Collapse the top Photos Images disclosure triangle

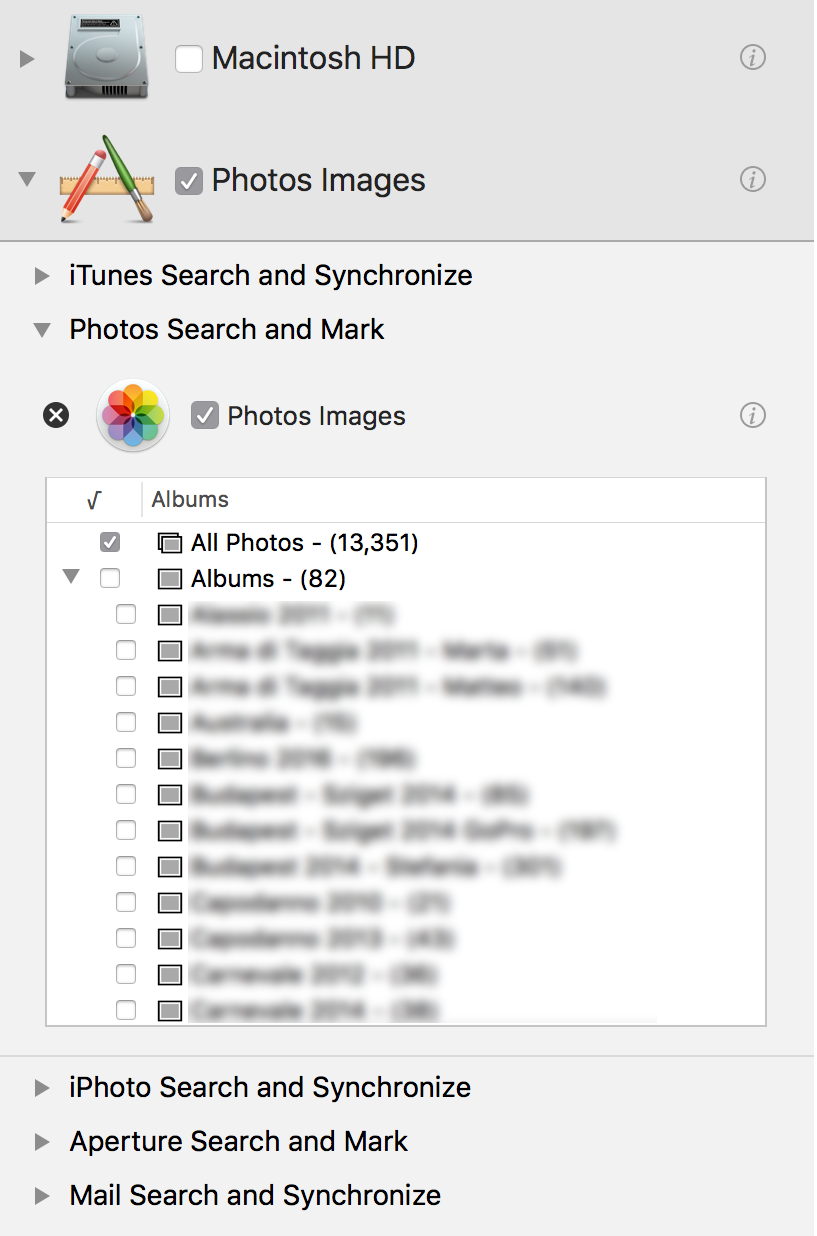[x=27, y=181]
